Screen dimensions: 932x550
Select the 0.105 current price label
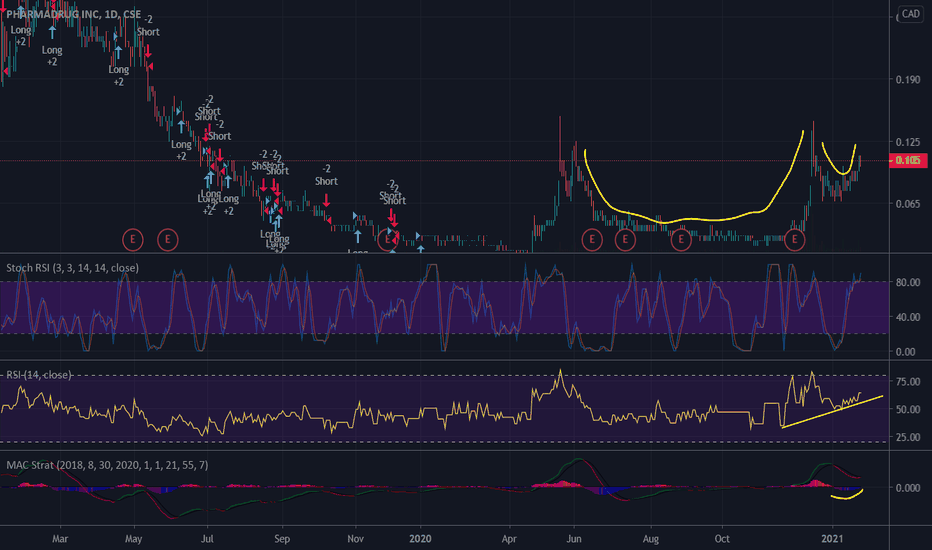[x=908, y=161]
